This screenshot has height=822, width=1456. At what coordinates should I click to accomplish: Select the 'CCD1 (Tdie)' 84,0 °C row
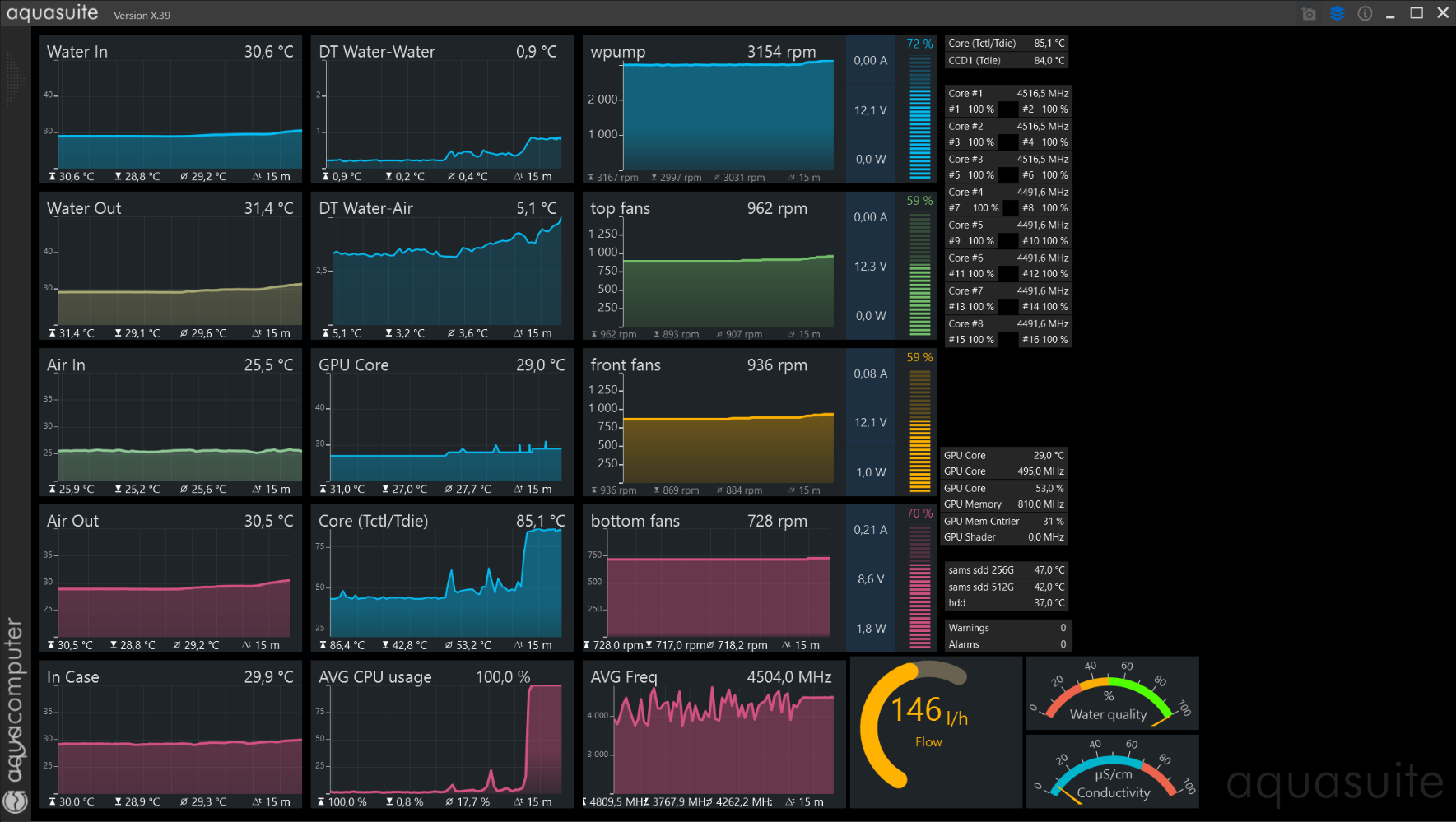[x=1007, y=60]
